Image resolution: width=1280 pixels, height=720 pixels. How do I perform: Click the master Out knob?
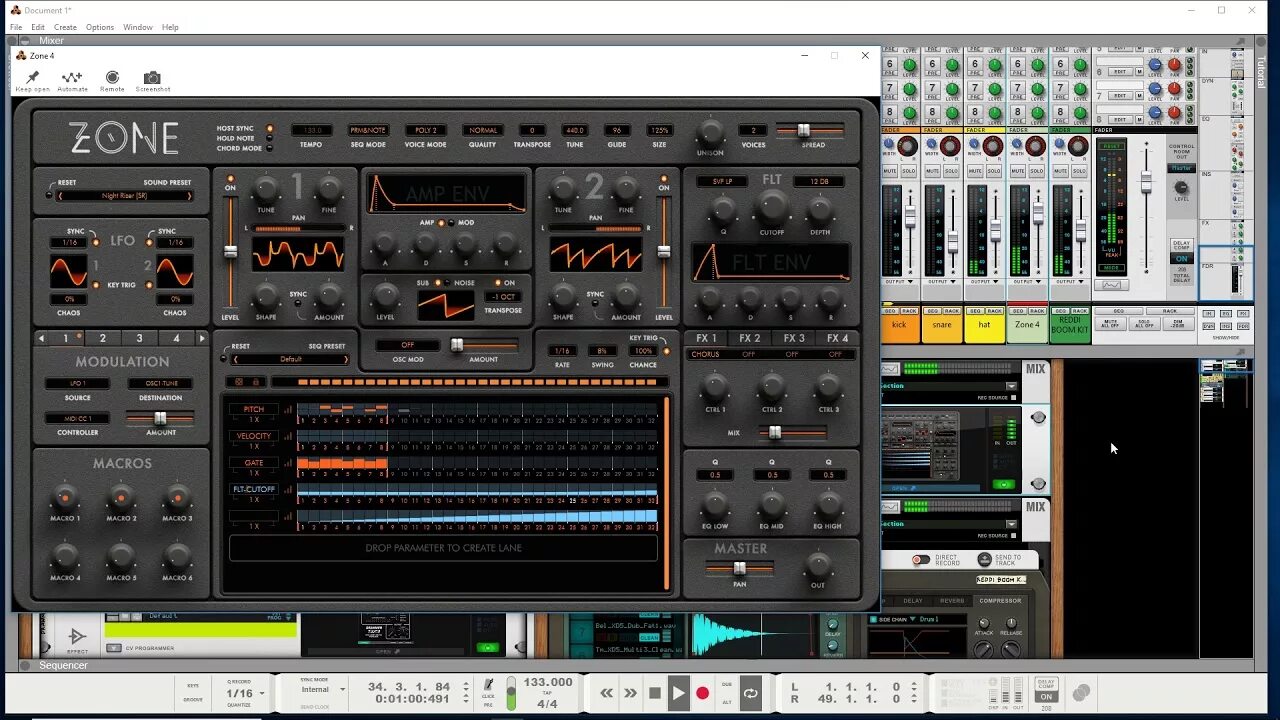(818, 564)
